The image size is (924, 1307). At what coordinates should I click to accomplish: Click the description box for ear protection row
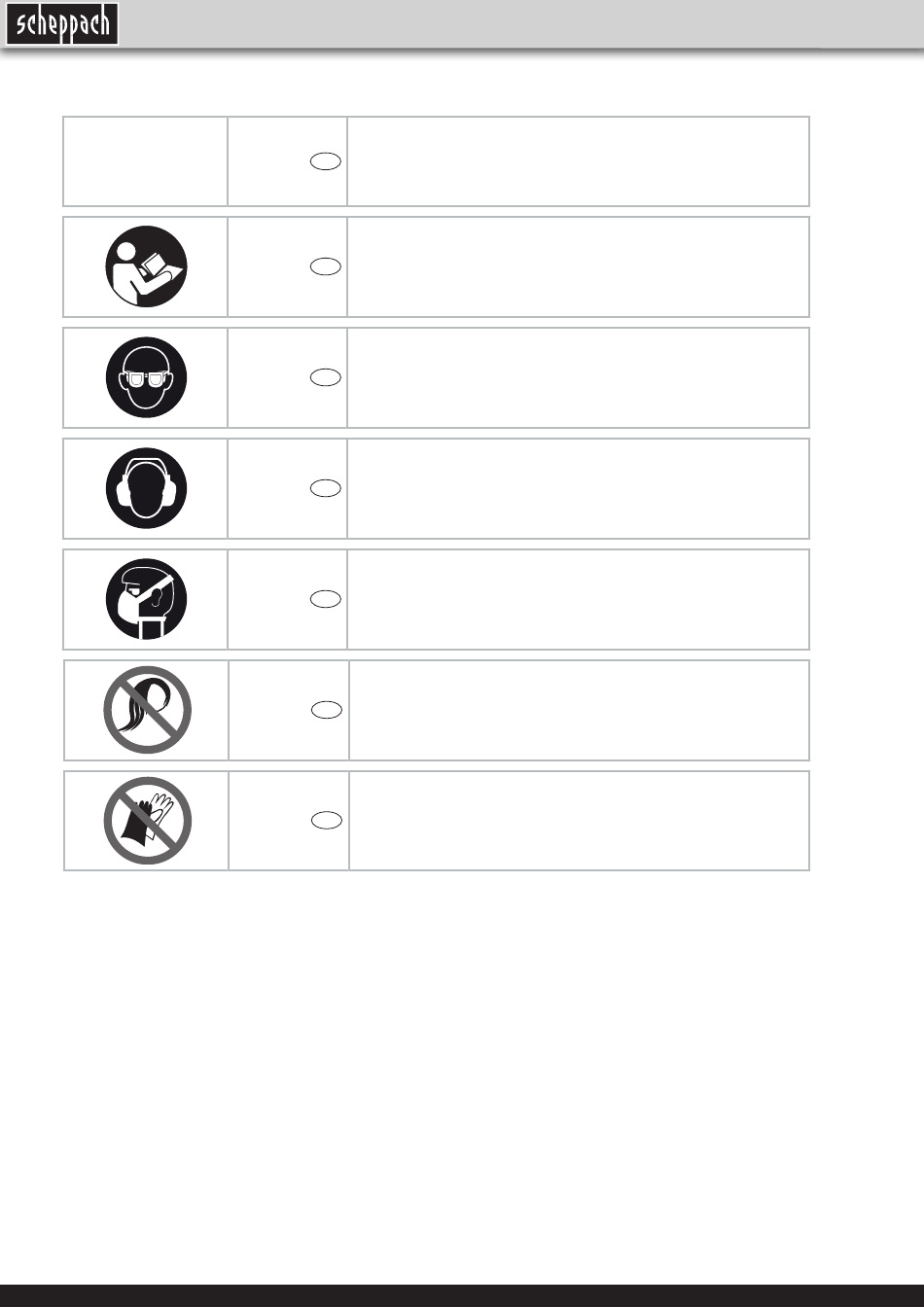578,488
